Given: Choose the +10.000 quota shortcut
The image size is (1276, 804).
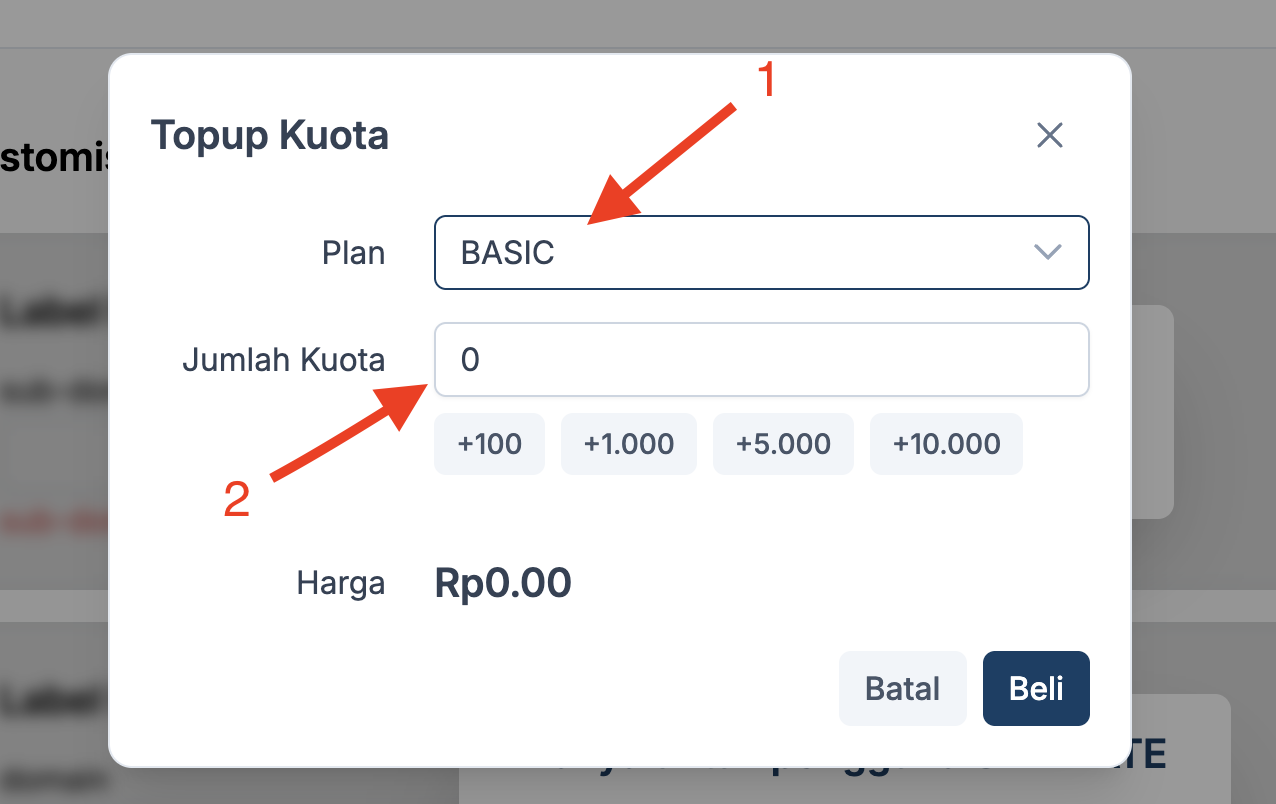Looking at the screenshot, I should pos(946,444).
